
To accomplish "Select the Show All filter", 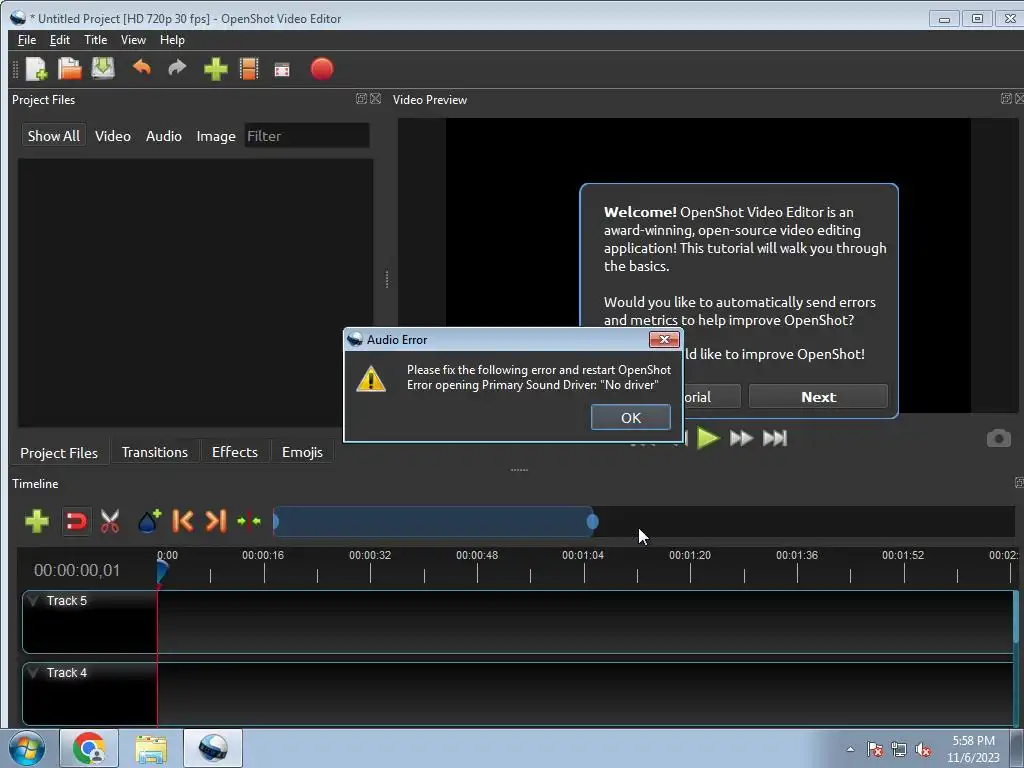I will [x=54, y=136].
